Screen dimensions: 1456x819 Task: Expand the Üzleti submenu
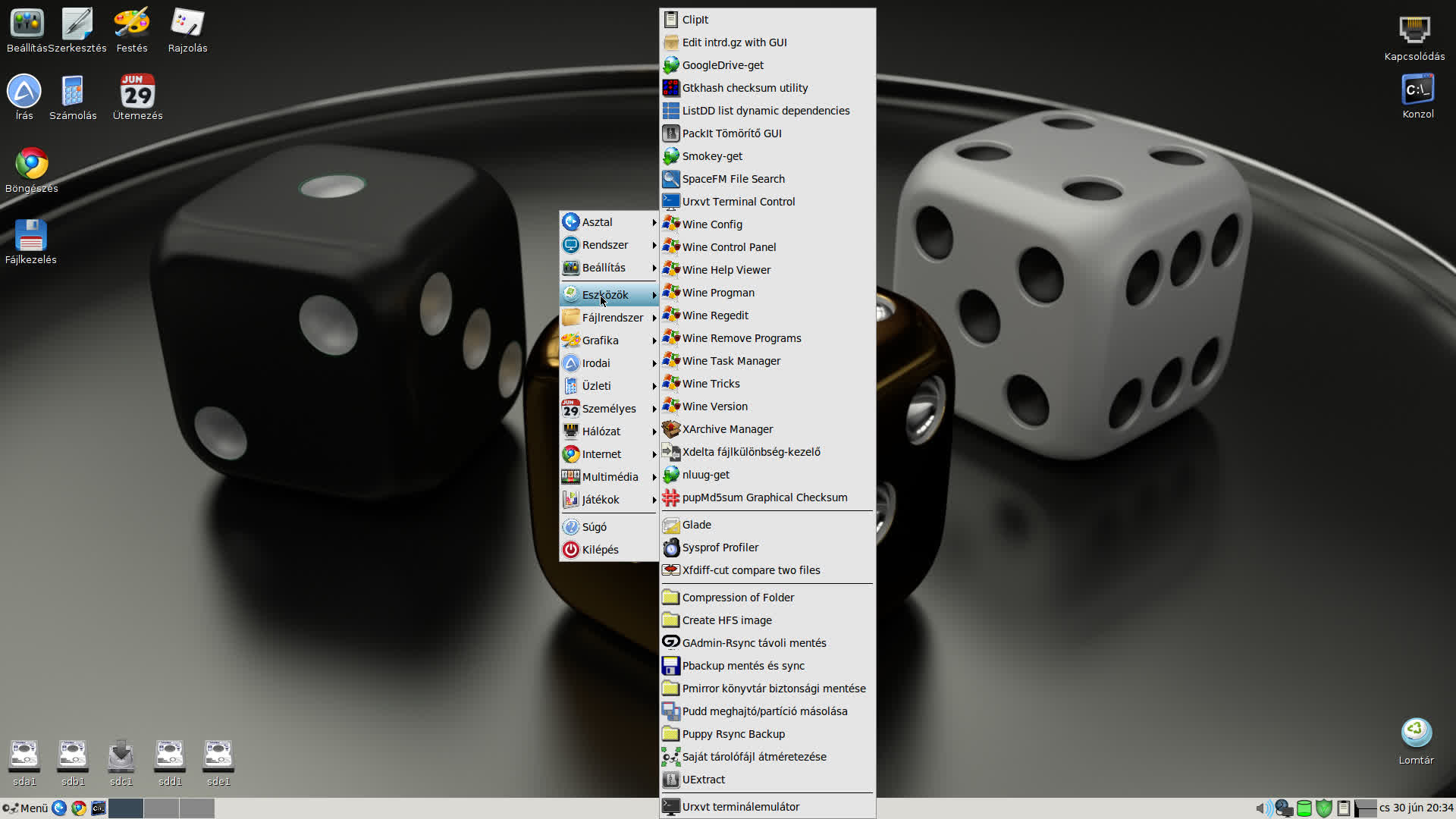pyautogui.click(x=609, y=386)
